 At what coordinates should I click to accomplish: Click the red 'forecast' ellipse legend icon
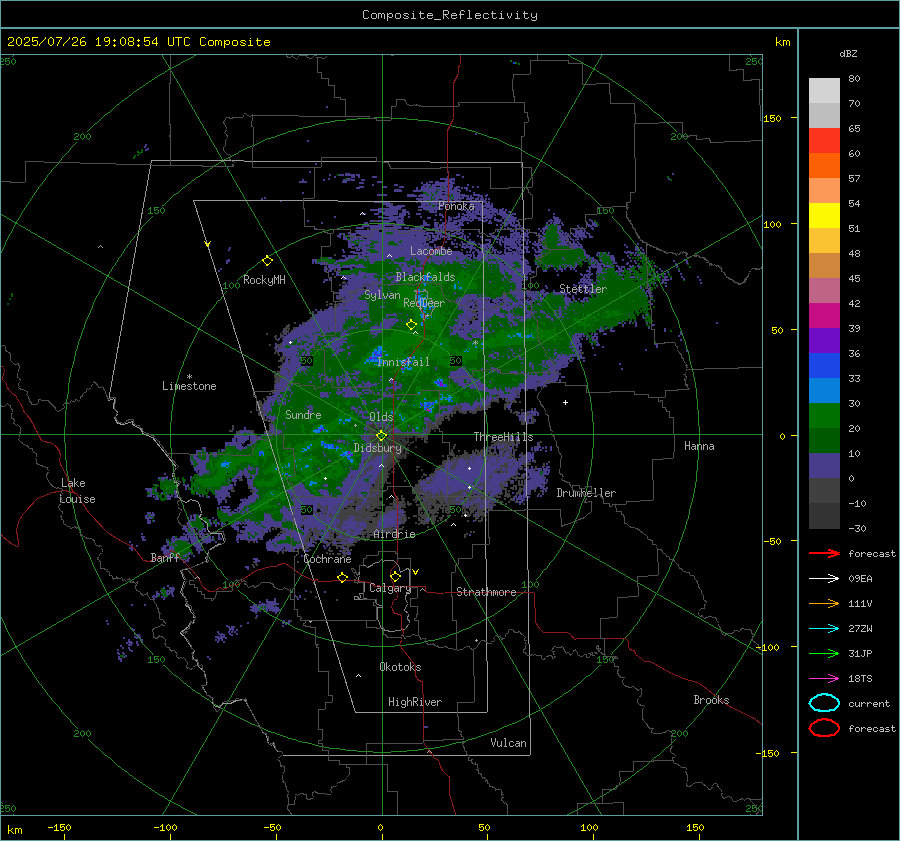click(824, 728)
